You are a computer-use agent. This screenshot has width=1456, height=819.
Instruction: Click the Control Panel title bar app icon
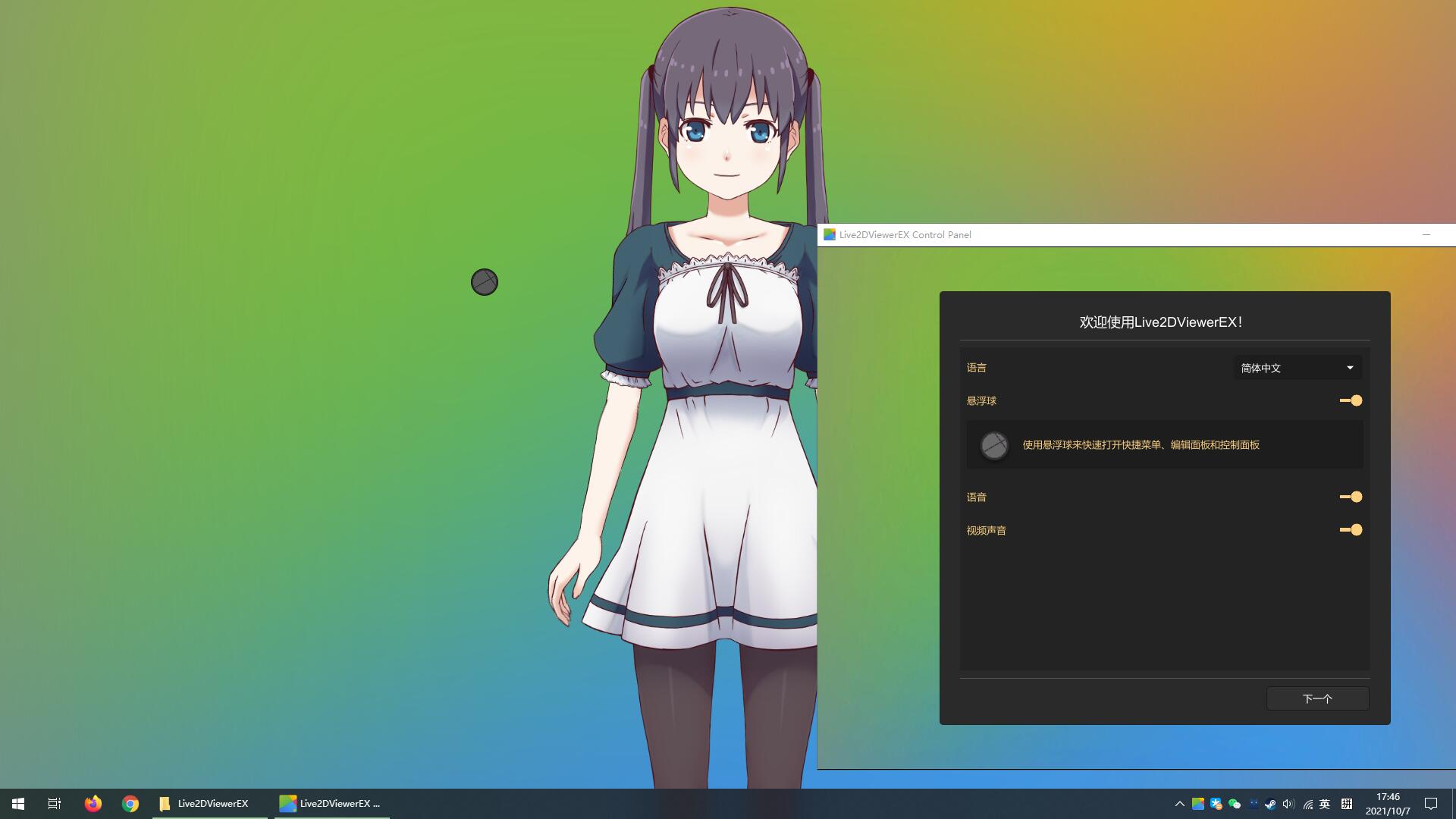[x=830, y=235]
